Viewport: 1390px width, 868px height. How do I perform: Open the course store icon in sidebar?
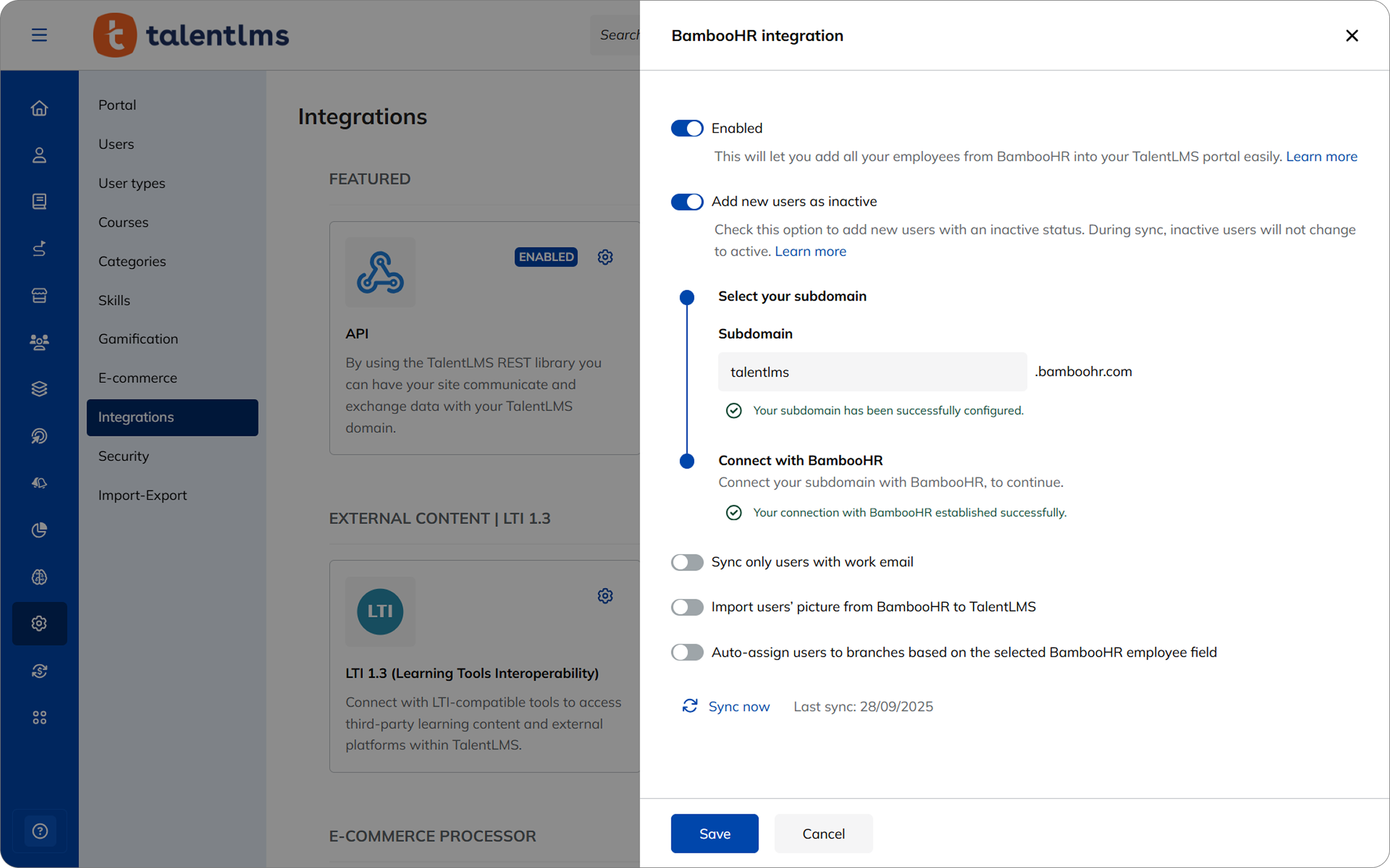click(x=39, y=295)
